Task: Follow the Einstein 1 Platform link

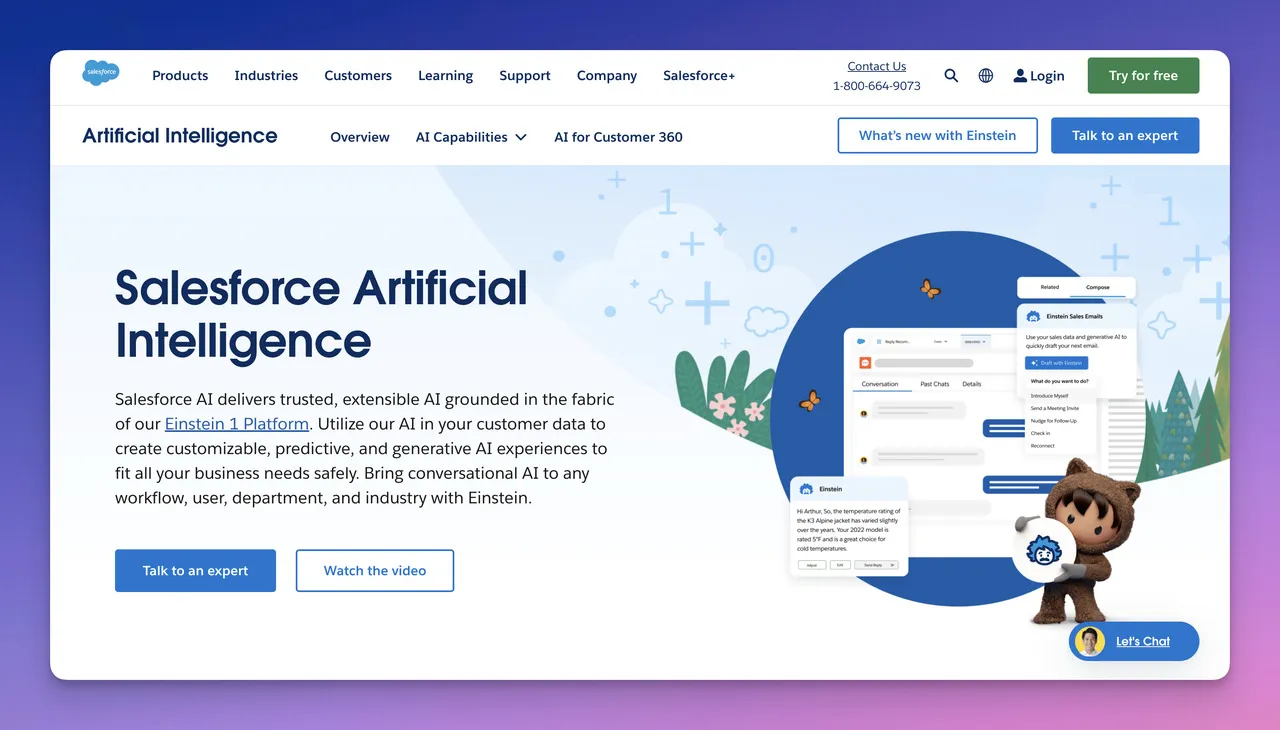Action: coord(237,424)
